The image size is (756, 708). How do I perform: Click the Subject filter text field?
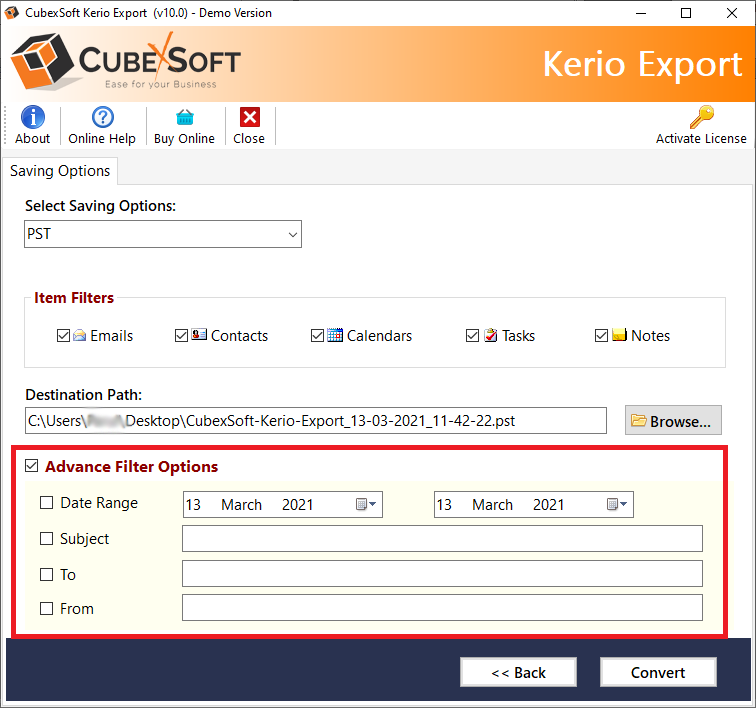coord(442,539)
